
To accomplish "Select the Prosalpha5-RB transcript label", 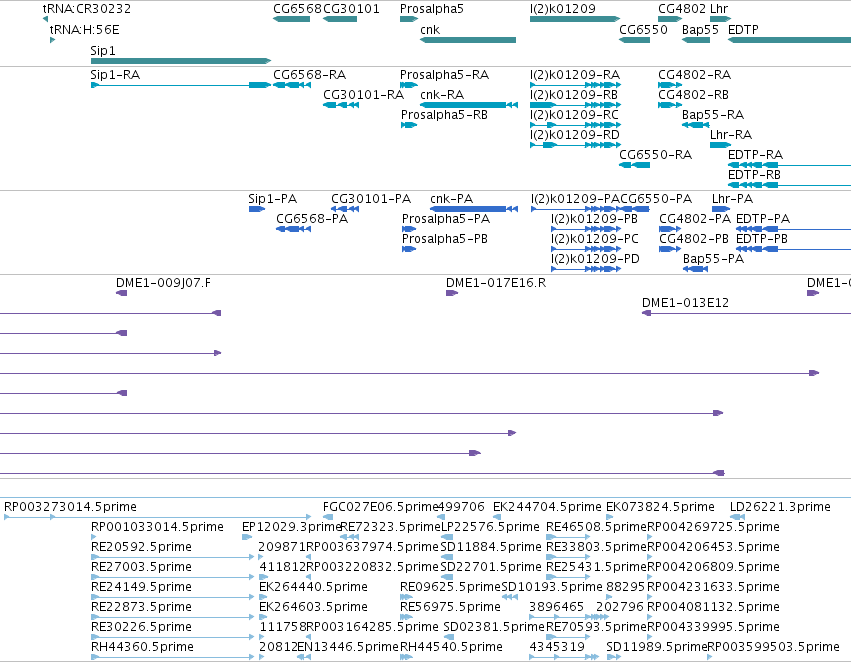I will [x=444, y=115].
